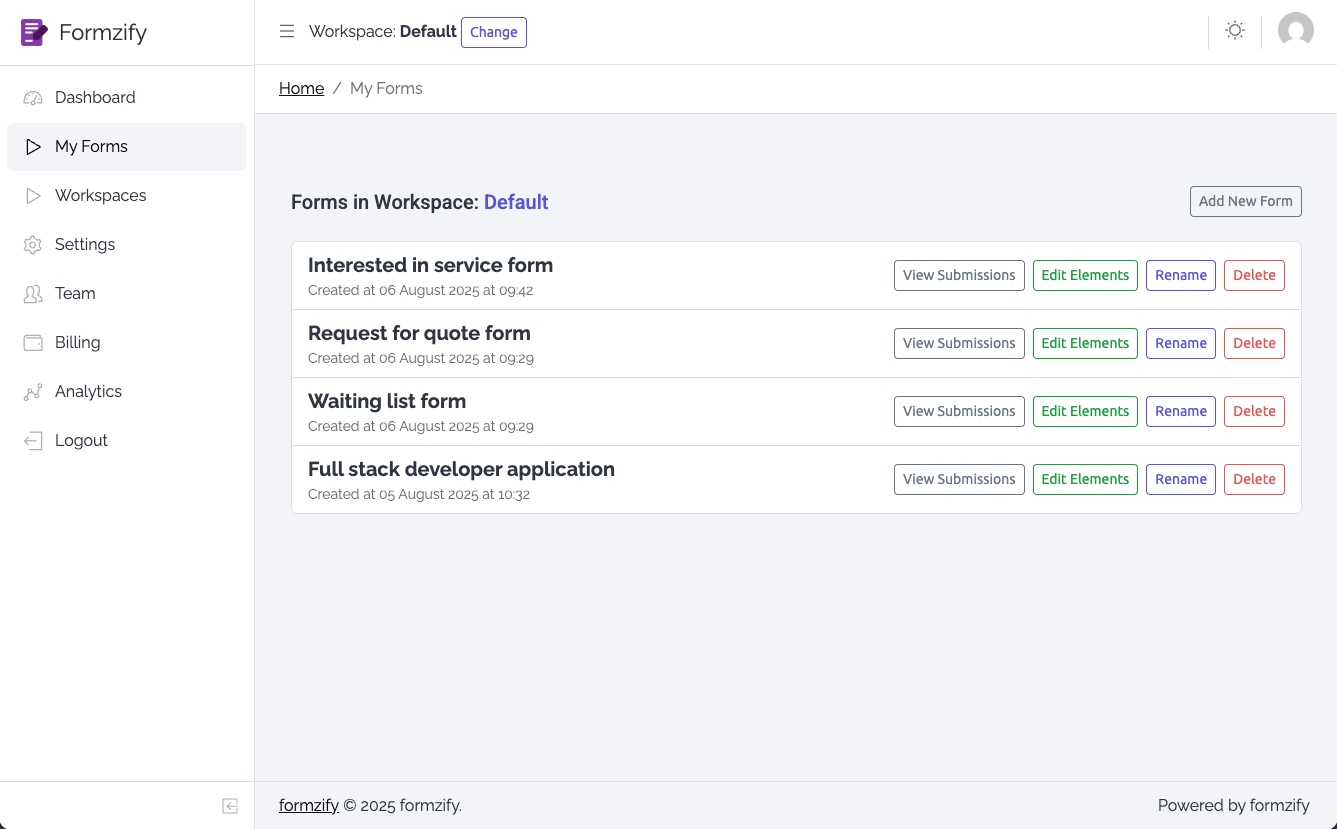The height and width of the screenshot is (829, 1337).
Task: Open the user avatar profile menu
Action: pos(1295,31)
